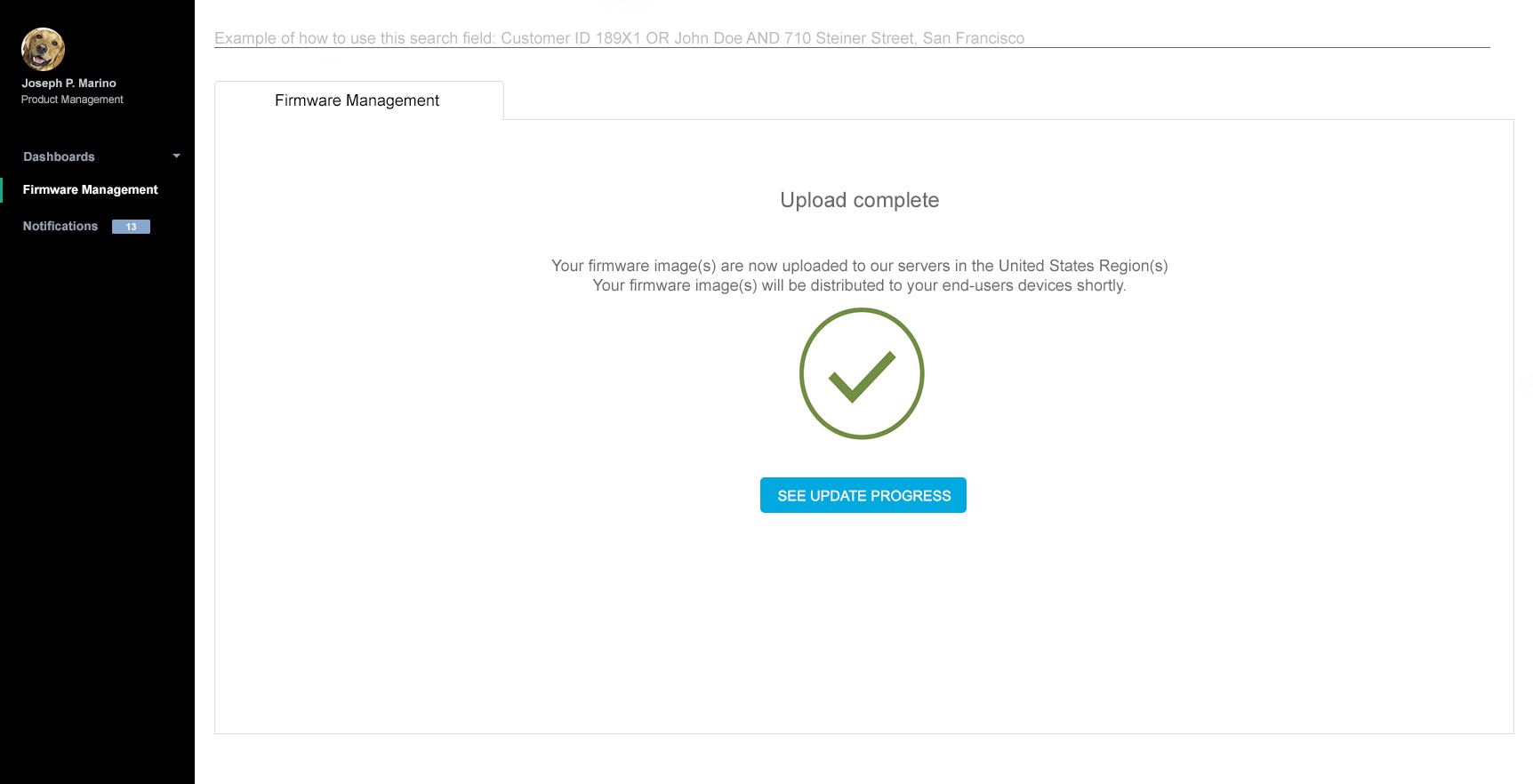This screenshot has width=1533, height=784.
Task: Click the search field's bottom underline
Action: point(852,48)
